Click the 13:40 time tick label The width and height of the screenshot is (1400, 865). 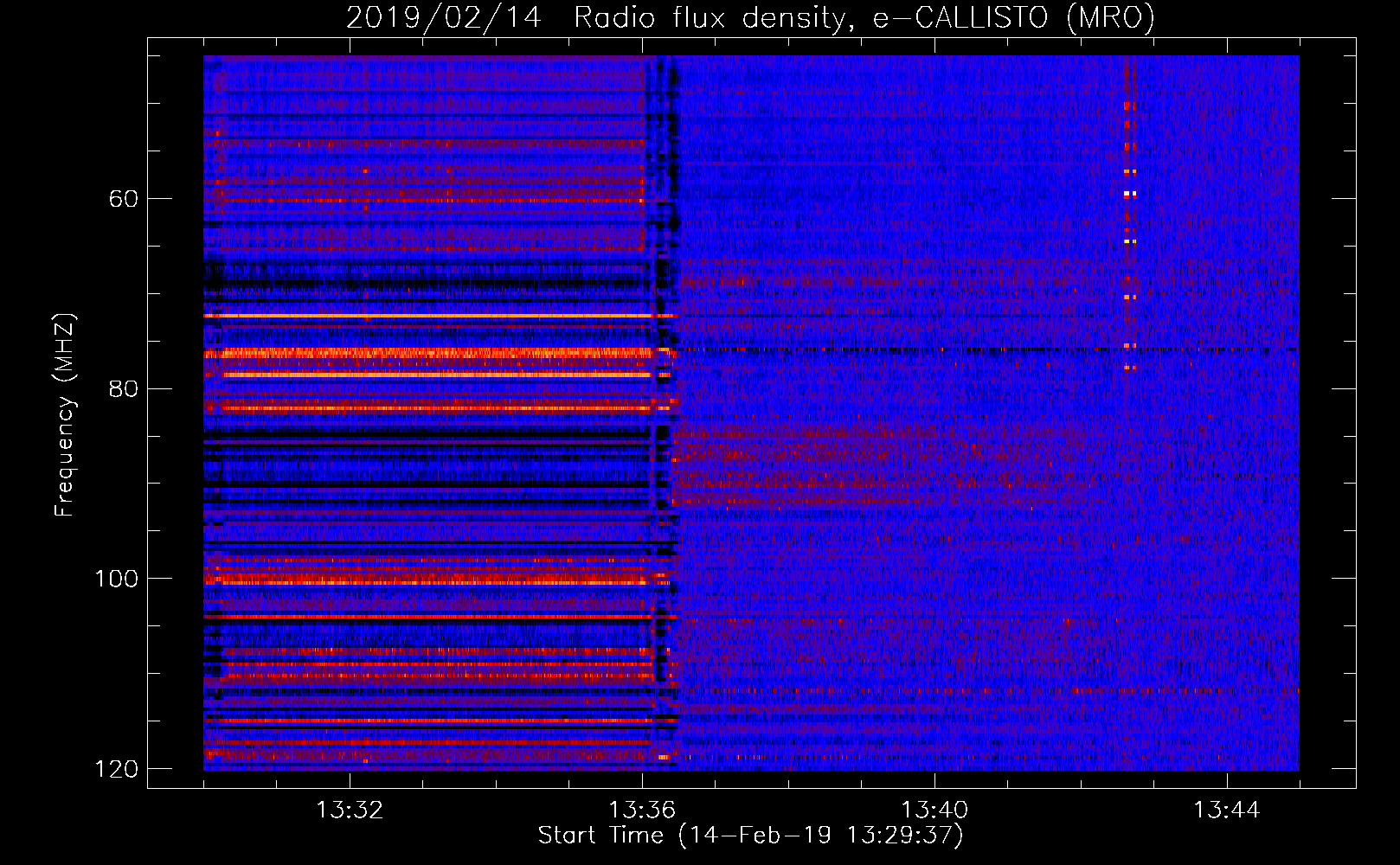click(934, 811)
